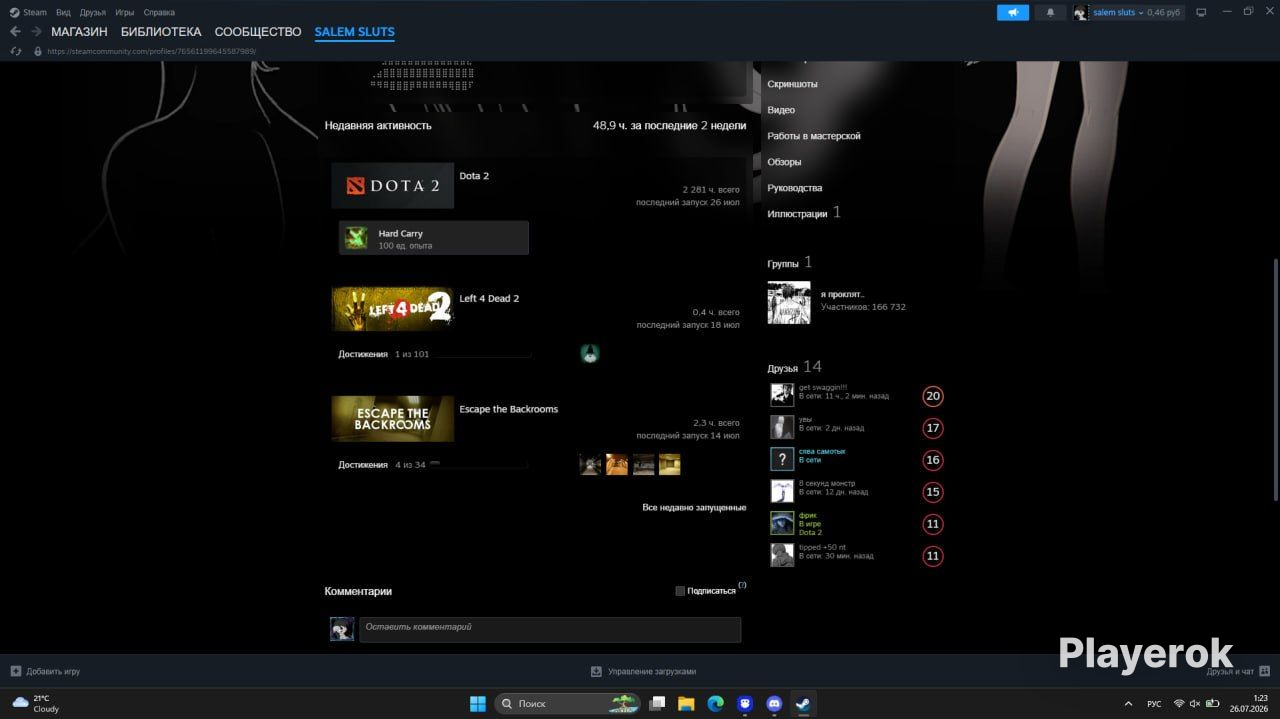This screenshot has height=719, width=1280.
Task: Open Все недавно запущенные link
Action: click(x=694, y=508)
